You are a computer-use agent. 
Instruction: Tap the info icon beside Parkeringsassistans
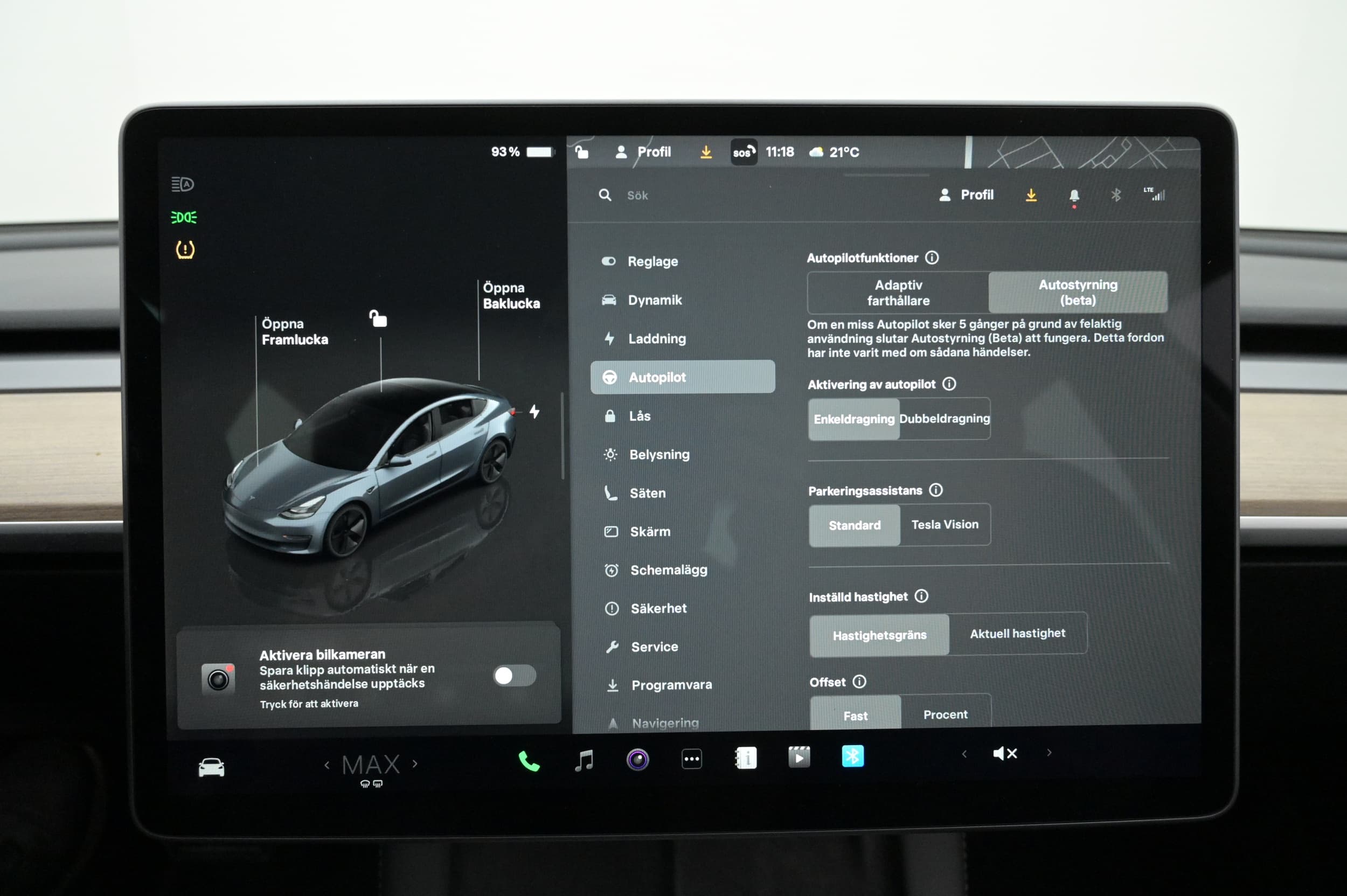point(936,490)
